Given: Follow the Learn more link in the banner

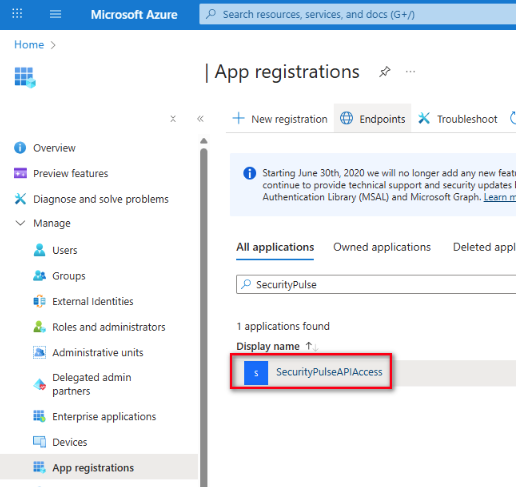Looking at the screenshot, I should click(x=500, y=197).
